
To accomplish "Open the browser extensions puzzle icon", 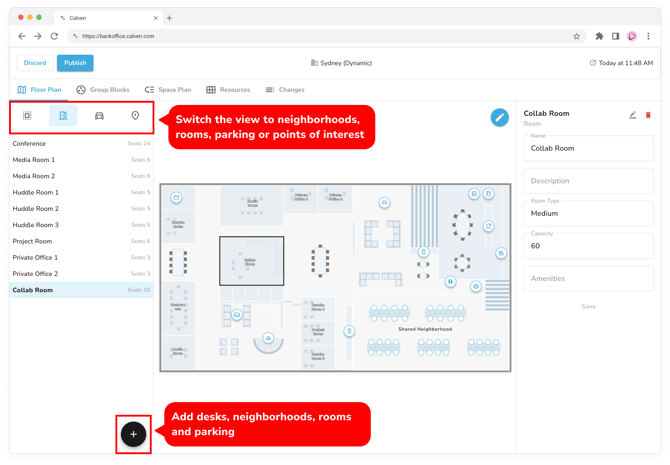I will point(599,36).
